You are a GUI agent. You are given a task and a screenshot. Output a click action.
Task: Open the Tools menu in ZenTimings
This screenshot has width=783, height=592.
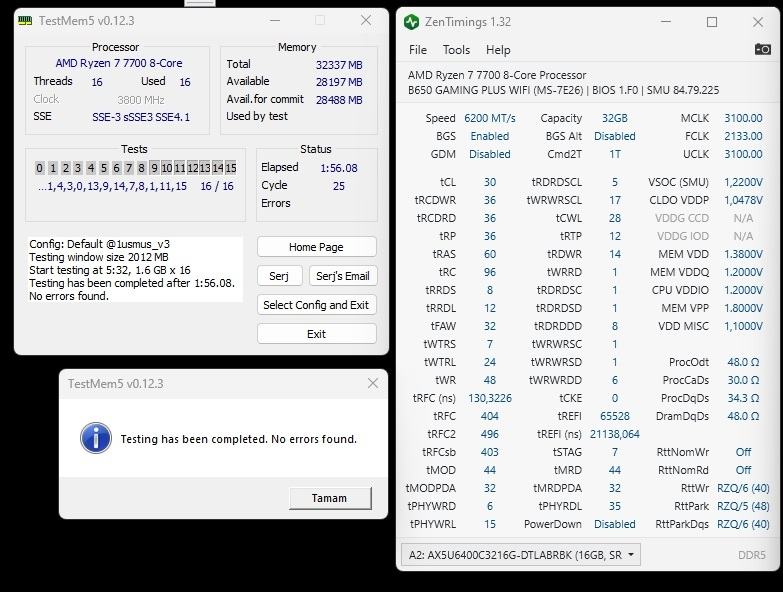[456, 50]
